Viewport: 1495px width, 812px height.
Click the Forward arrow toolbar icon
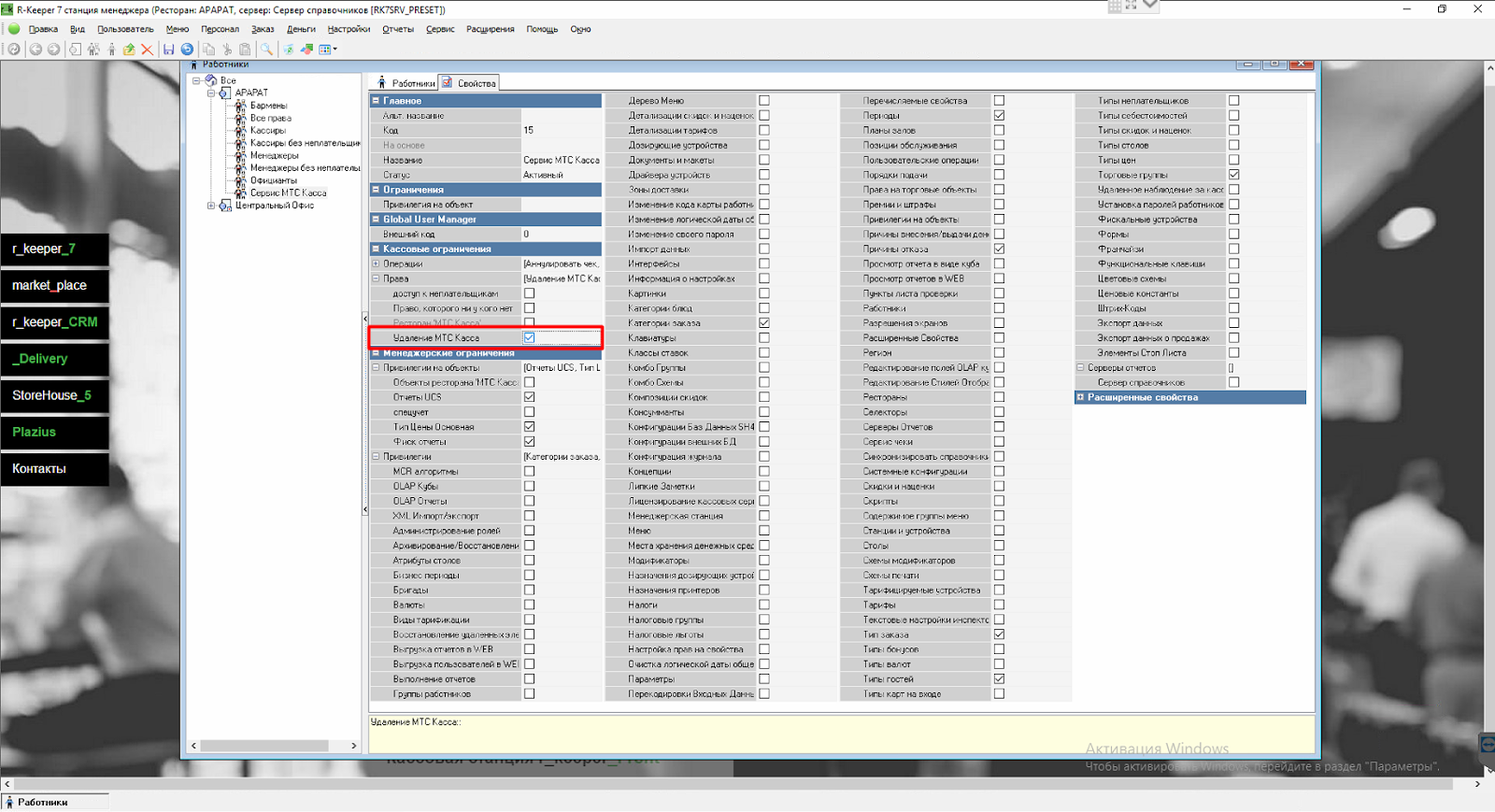coord(53,50)
